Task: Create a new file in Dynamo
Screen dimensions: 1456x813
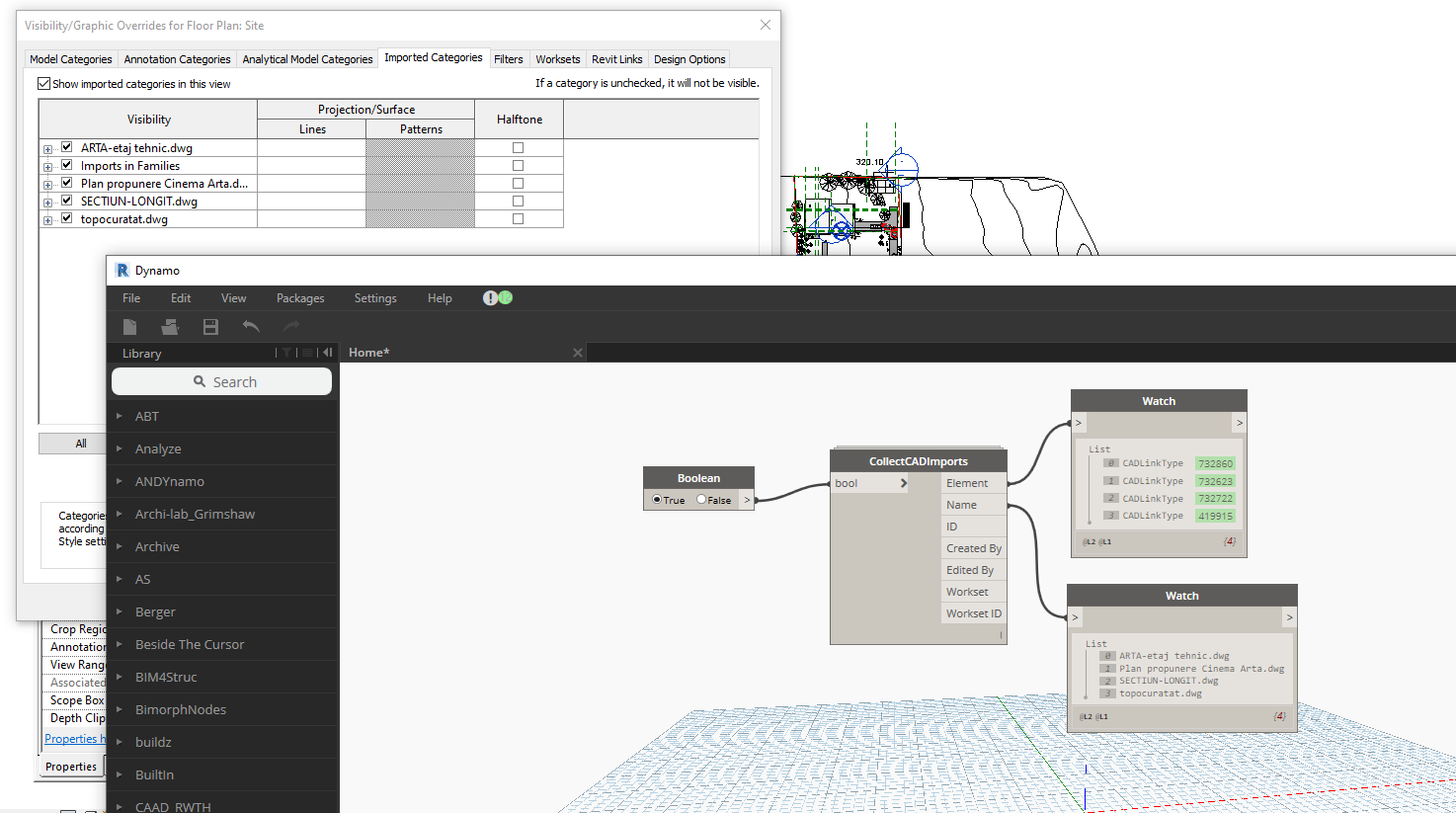Action: pyautogui.click(x=129, y=326)
